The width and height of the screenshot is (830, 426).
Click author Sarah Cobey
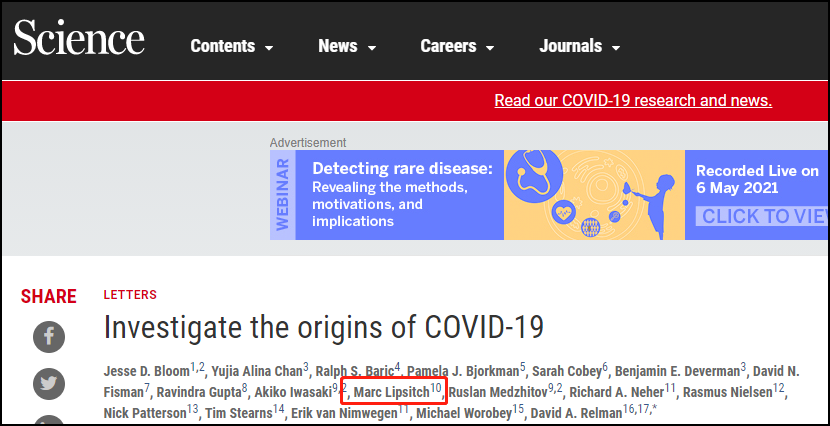click(566, 371)
